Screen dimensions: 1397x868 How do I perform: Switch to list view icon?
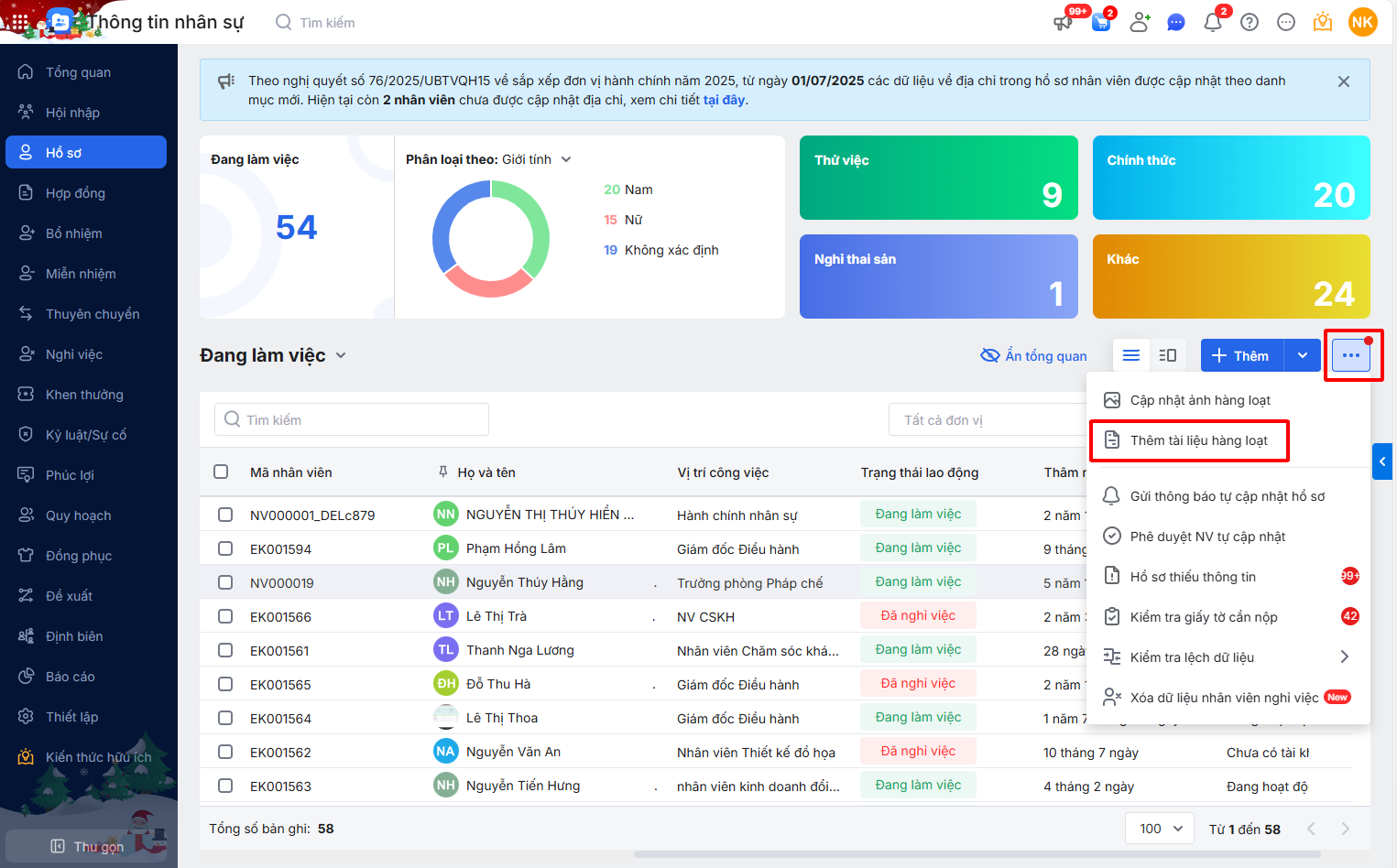1131,355
